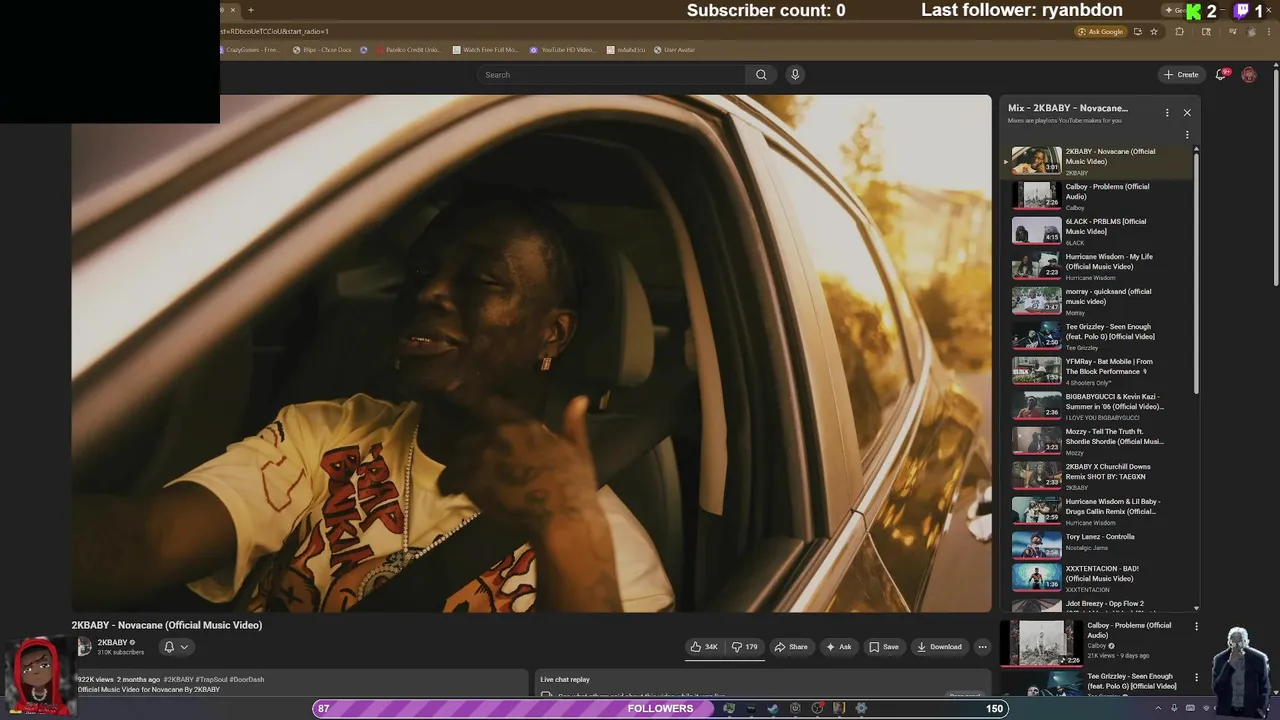1280x720 pixels.
Task: Open the YouTube HD Video bookmark
Action: tap(563, 50)
